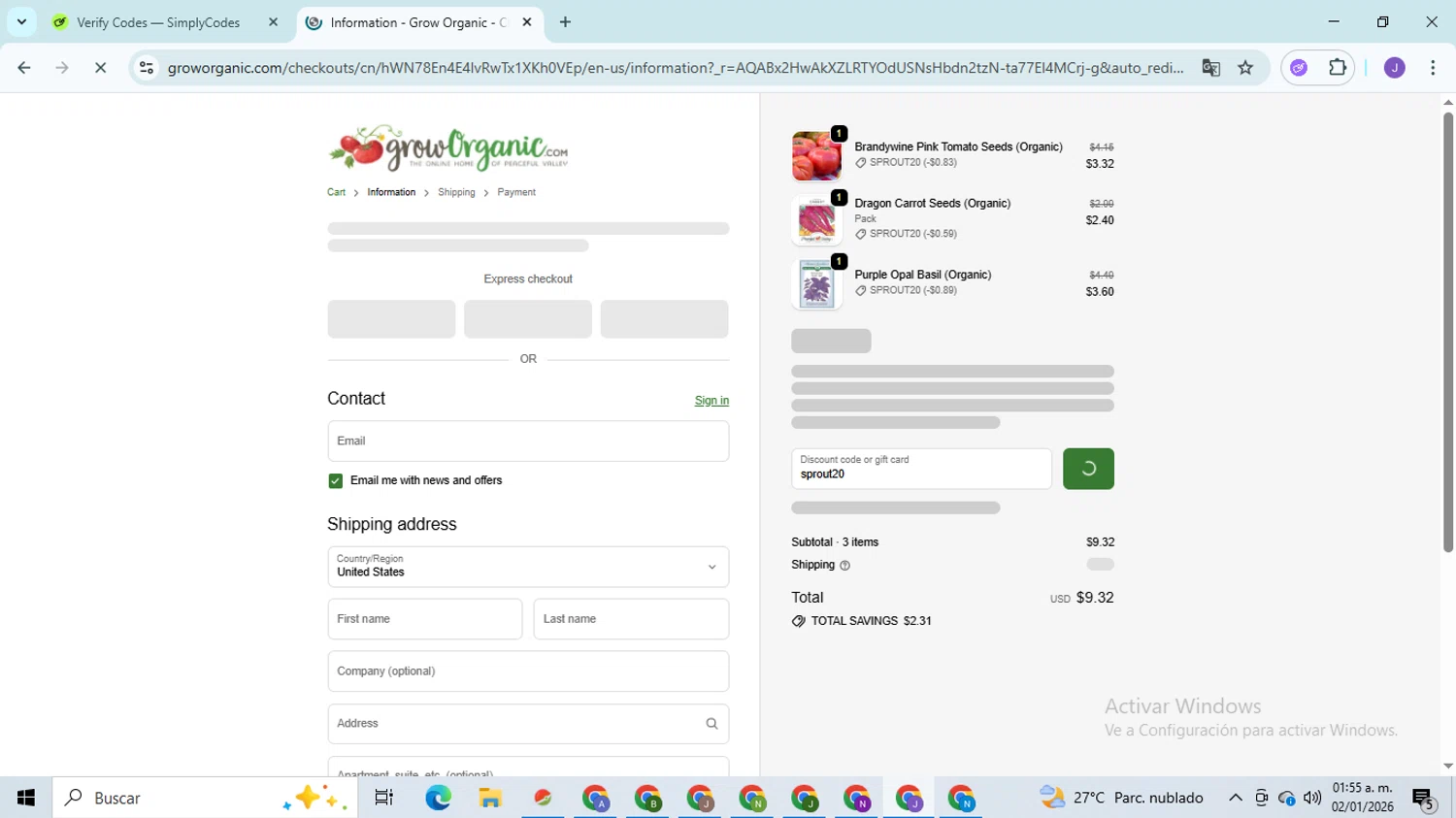Click the Last name field

[631, 619]
